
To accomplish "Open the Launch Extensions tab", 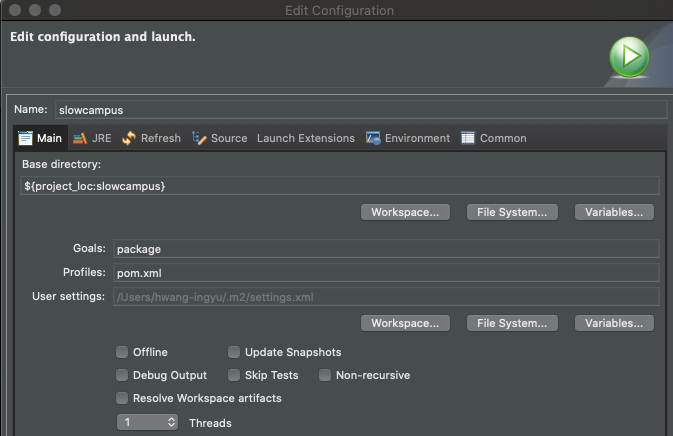I will [306, 138].
